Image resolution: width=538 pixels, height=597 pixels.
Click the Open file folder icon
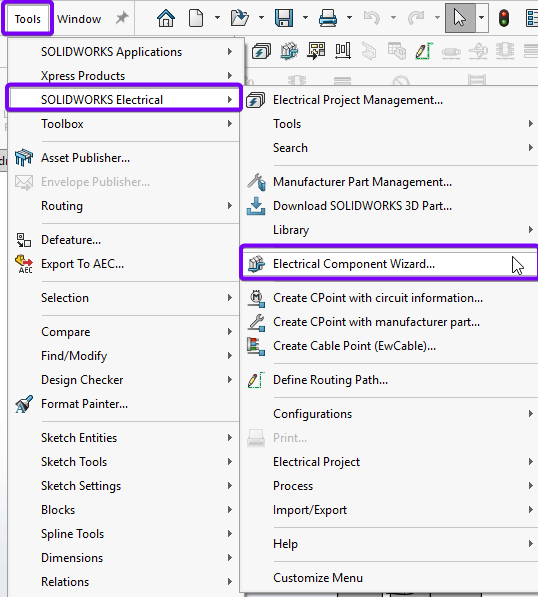[x=239, y=18]
